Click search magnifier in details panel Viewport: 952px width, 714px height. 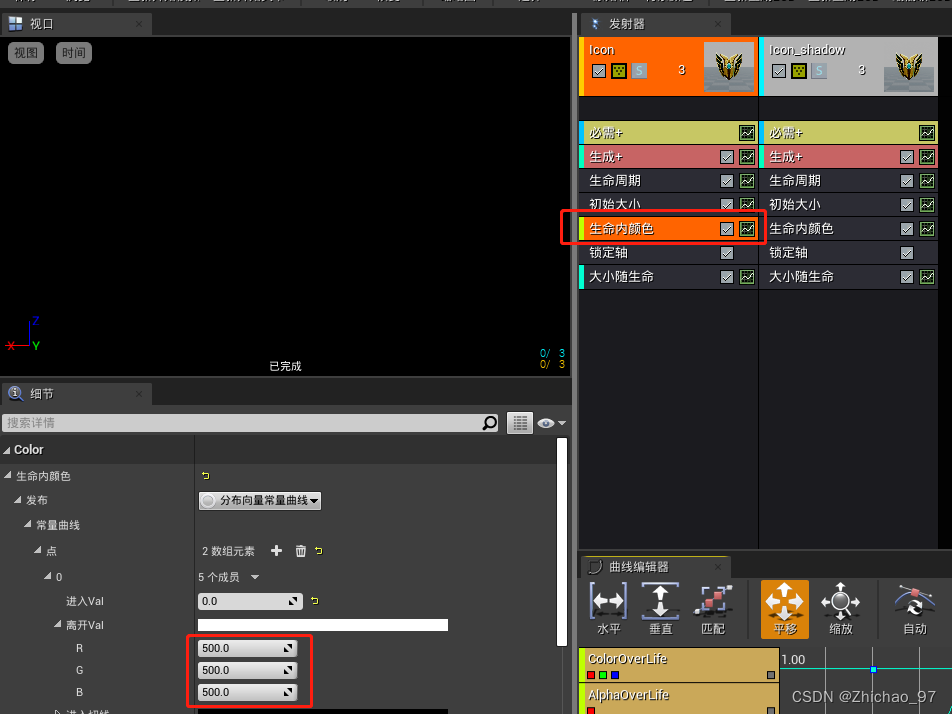pos(489,423)
